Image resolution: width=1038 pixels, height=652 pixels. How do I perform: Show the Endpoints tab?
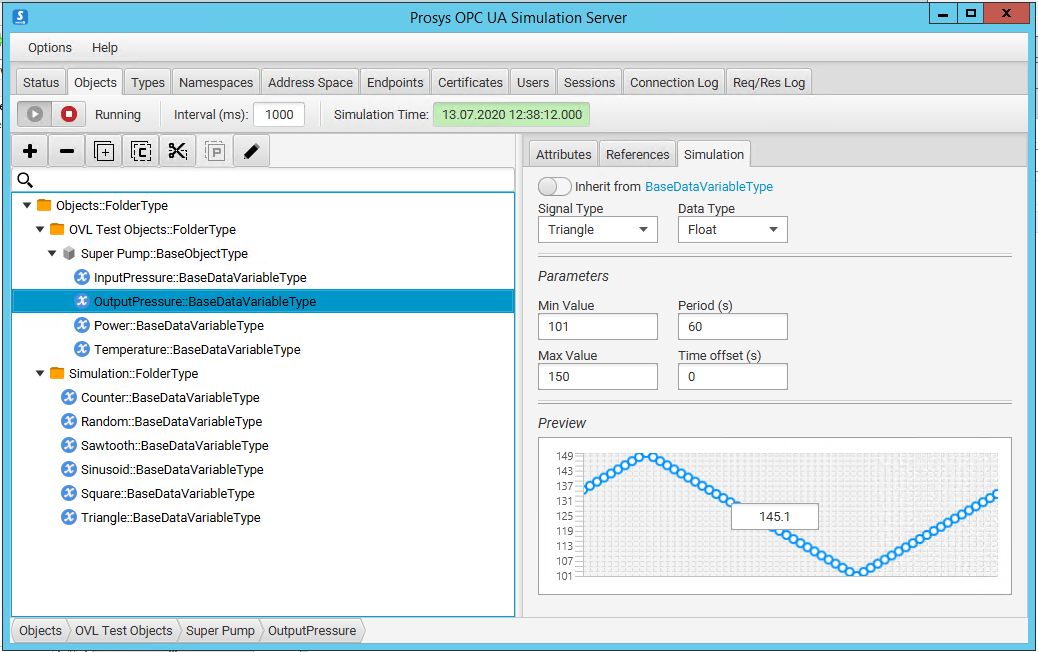click(x=395, y=82)
